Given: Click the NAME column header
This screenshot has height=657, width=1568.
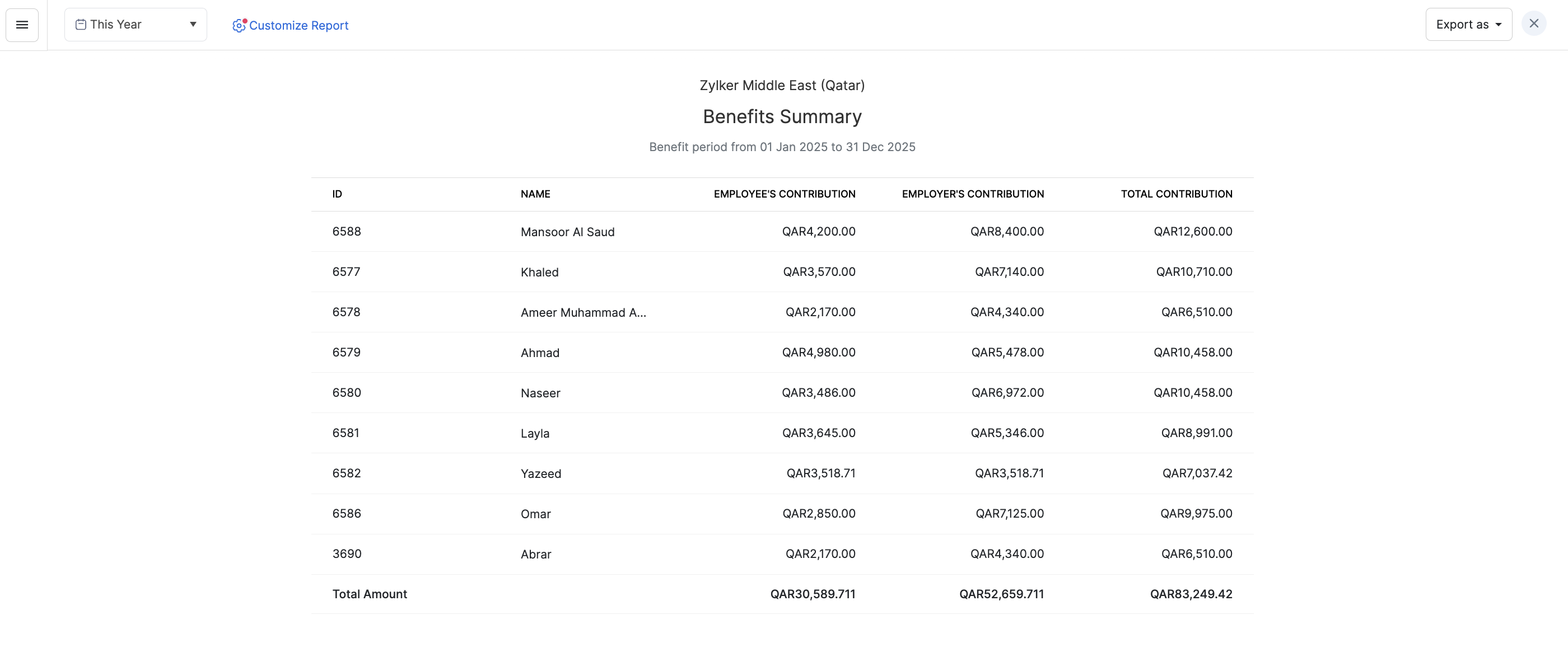Looking at the screenshot, I should coord(535,194).
